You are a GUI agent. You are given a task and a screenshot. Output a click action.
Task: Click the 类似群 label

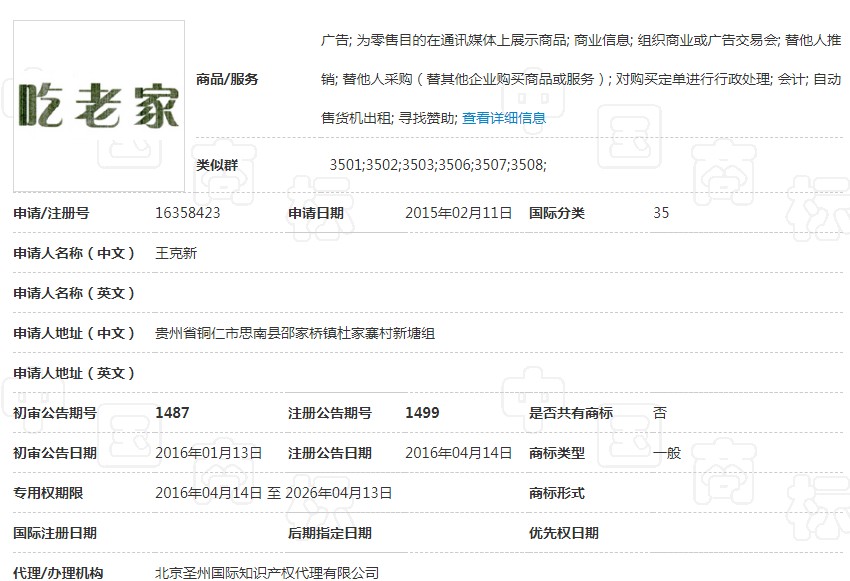pyautogui.click(x=217, y=164)
